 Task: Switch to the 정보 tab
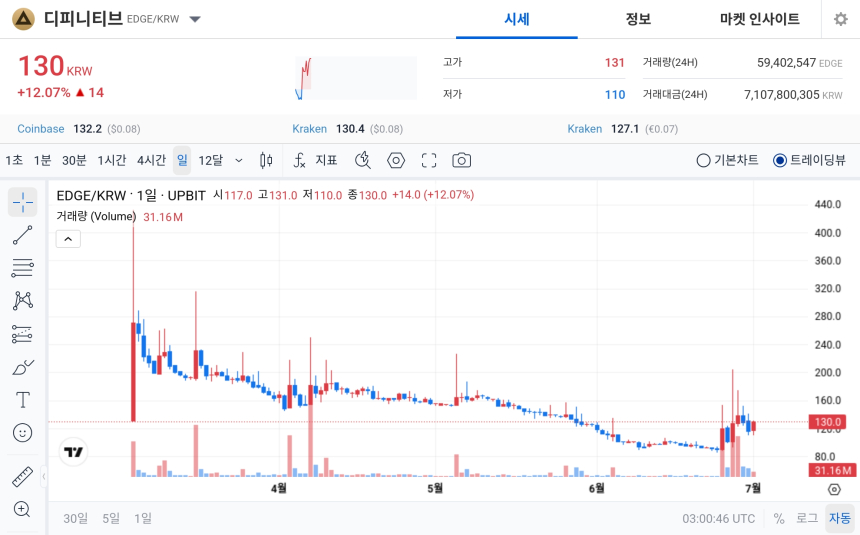(638, 20)
